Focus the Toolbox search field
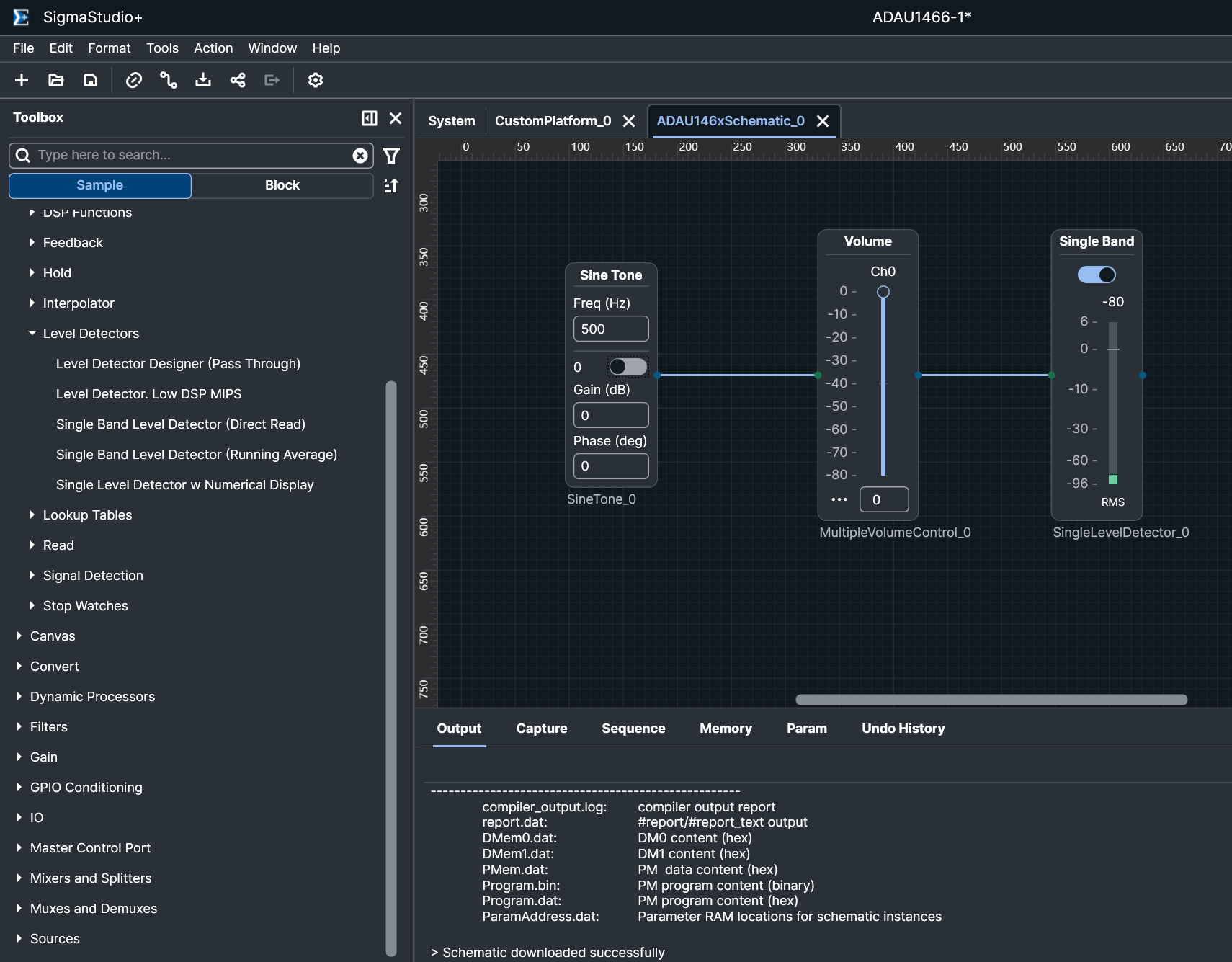The image size is (1232, 962). [x=191, y=156]
